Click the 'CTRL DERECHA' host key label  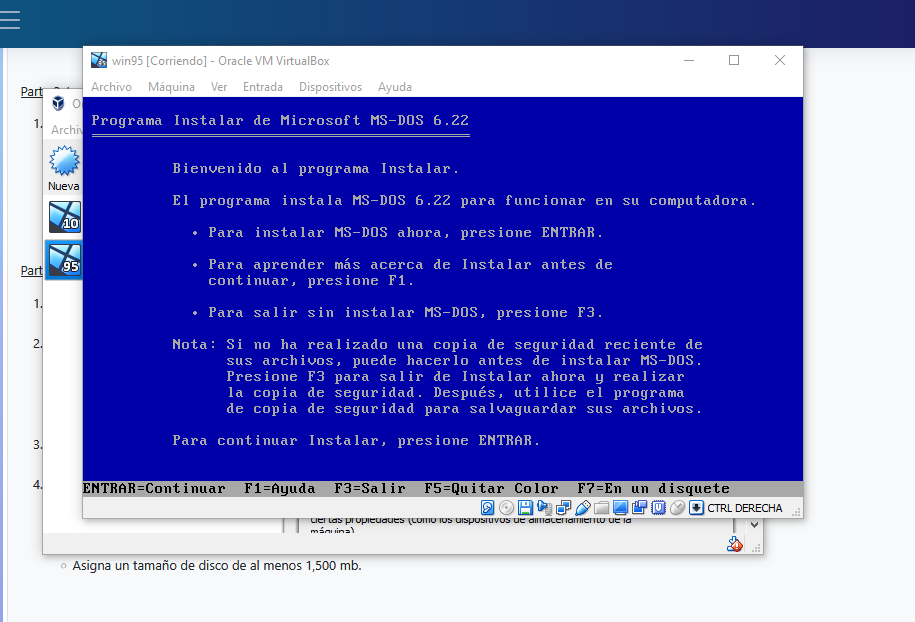click(x=745, y=508)
